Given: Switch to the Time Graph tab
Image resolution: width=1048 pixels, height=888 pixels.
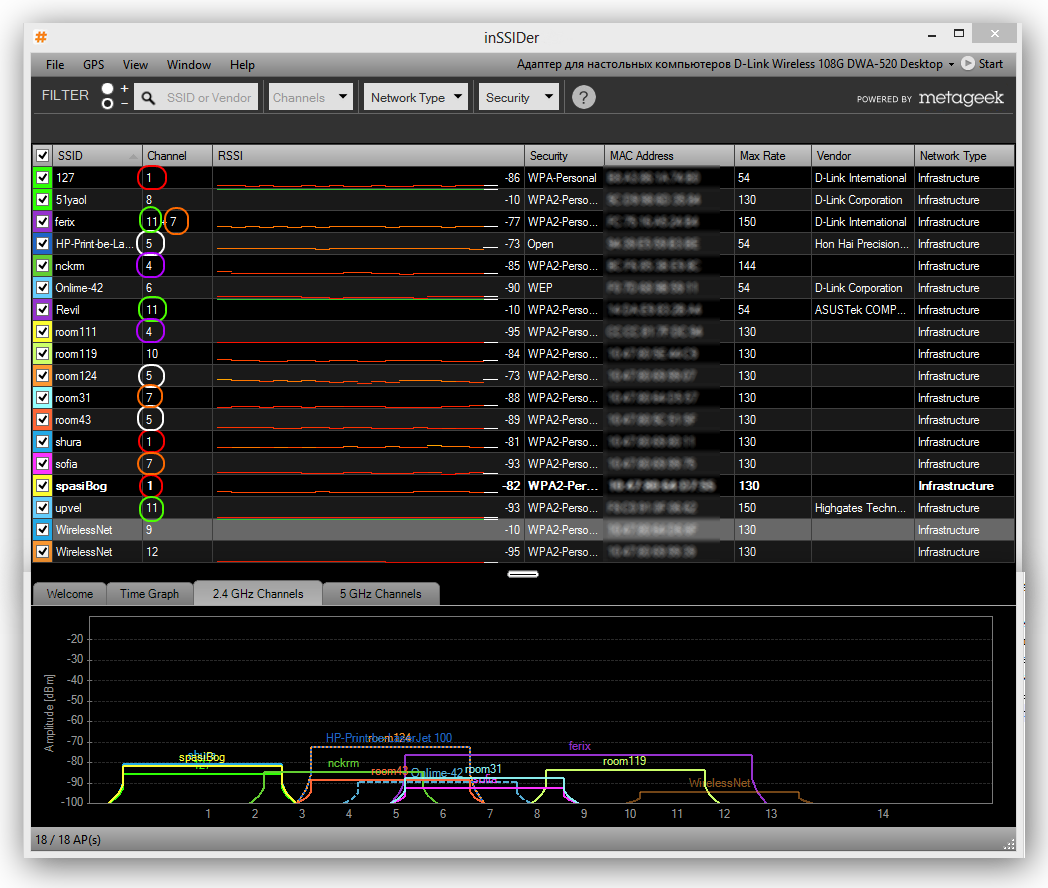Looking at the screenshot, I should pyautogui.click(x=149, y=593).
